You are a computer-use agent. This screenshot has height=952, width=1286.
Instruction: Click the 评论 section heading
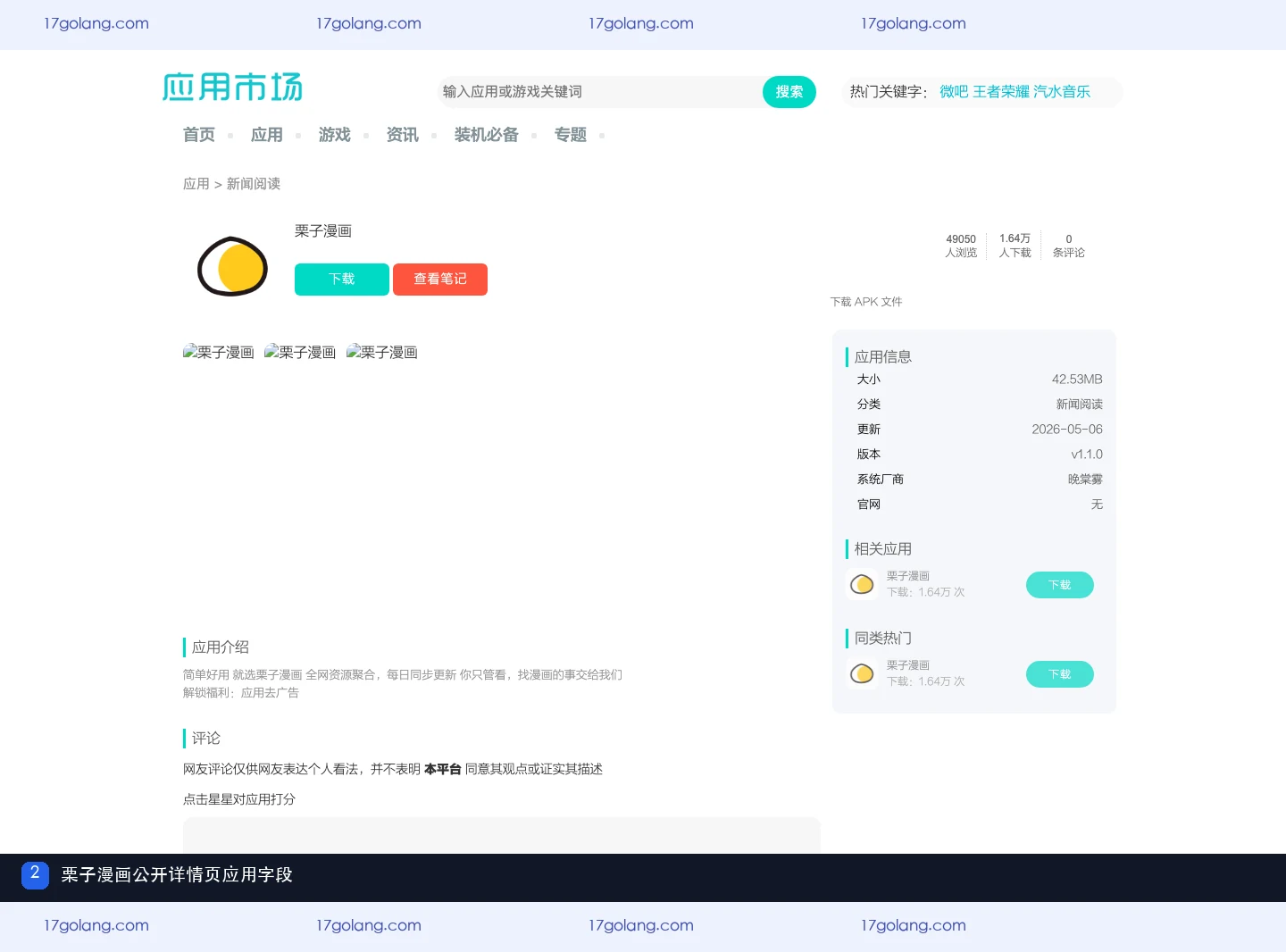click(x=206, y=739)
